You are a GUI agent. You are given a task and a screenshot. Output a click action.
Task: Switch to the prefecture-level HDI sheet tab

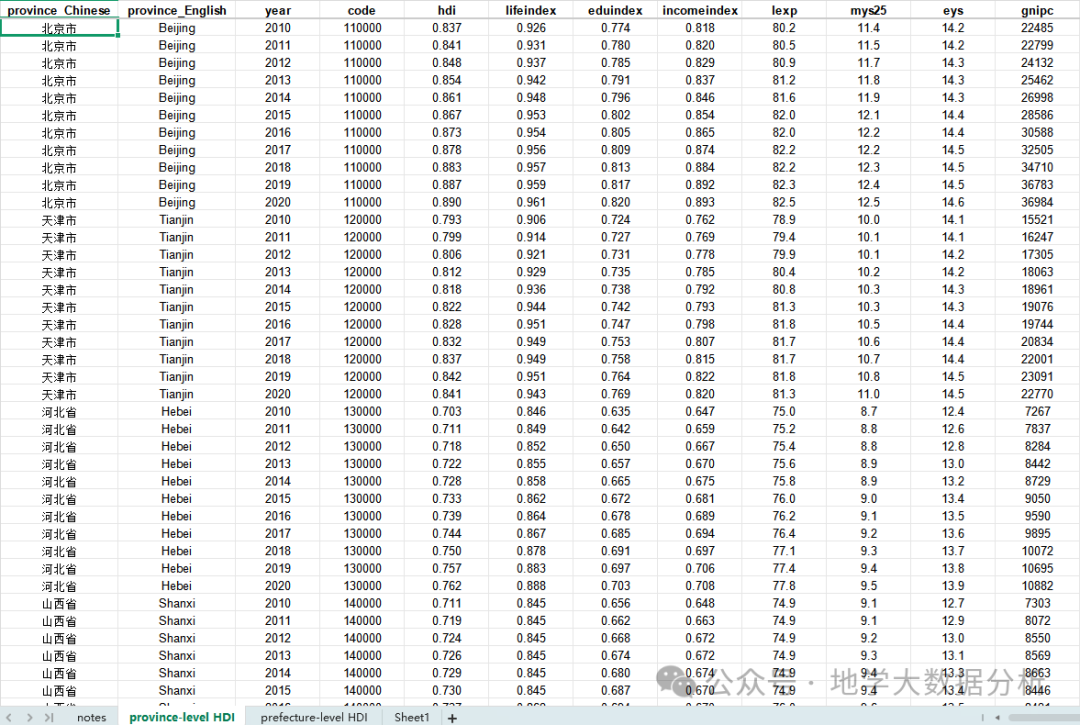tap(314, 717)
